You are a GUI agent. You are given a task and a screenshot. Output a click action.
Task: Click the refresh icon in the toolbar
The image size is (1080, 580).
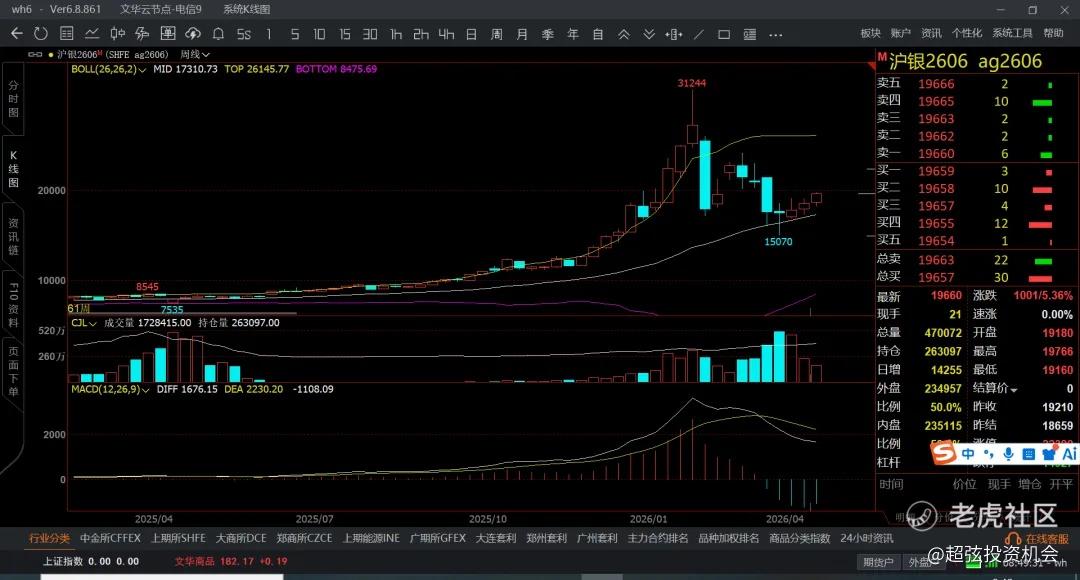pos(41,34)
